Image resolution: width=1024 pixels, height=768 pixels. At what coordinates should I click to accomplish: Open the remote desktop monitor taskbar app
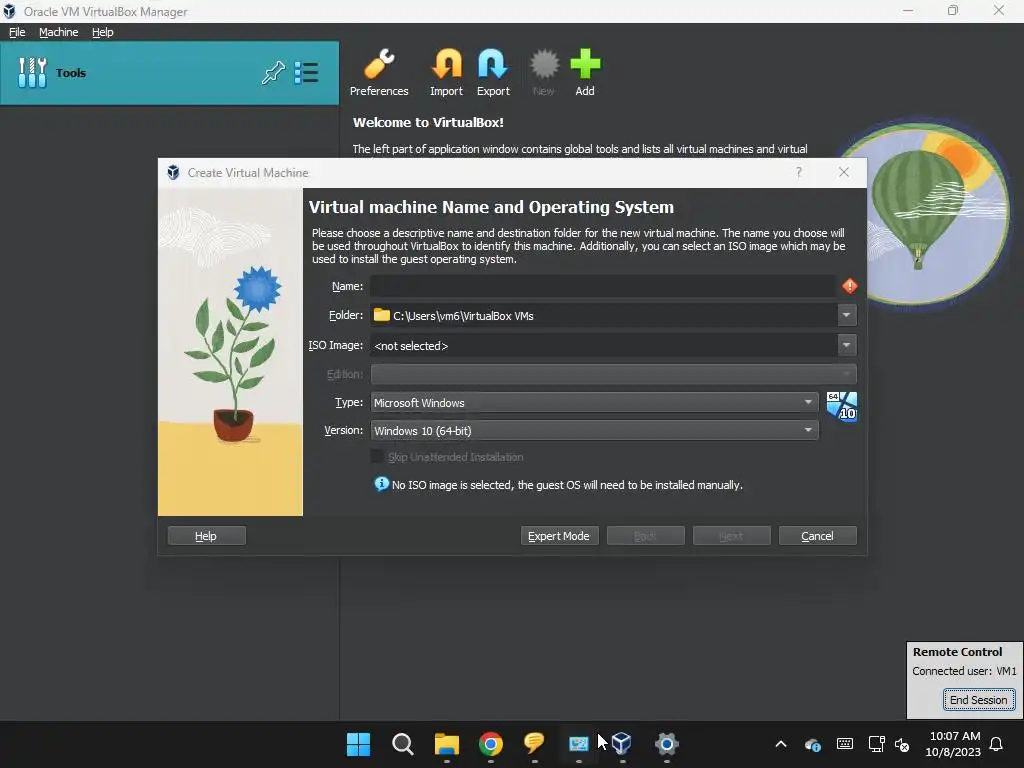(x=579, y=744)
